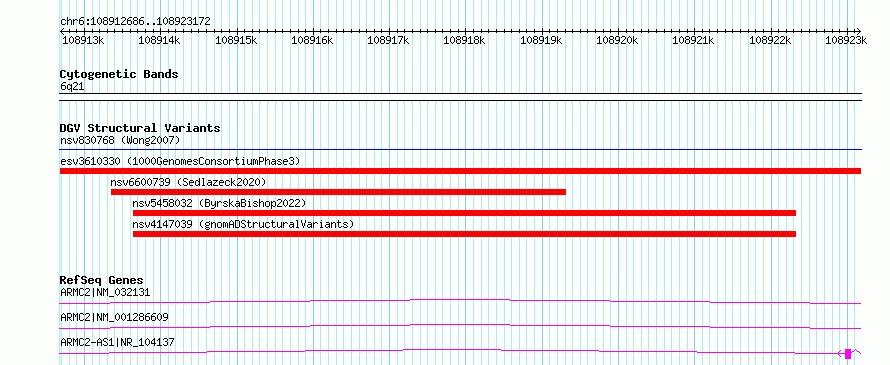Click the red esv3610330 variant bar

pyautogui.click(x=460, y=171)
